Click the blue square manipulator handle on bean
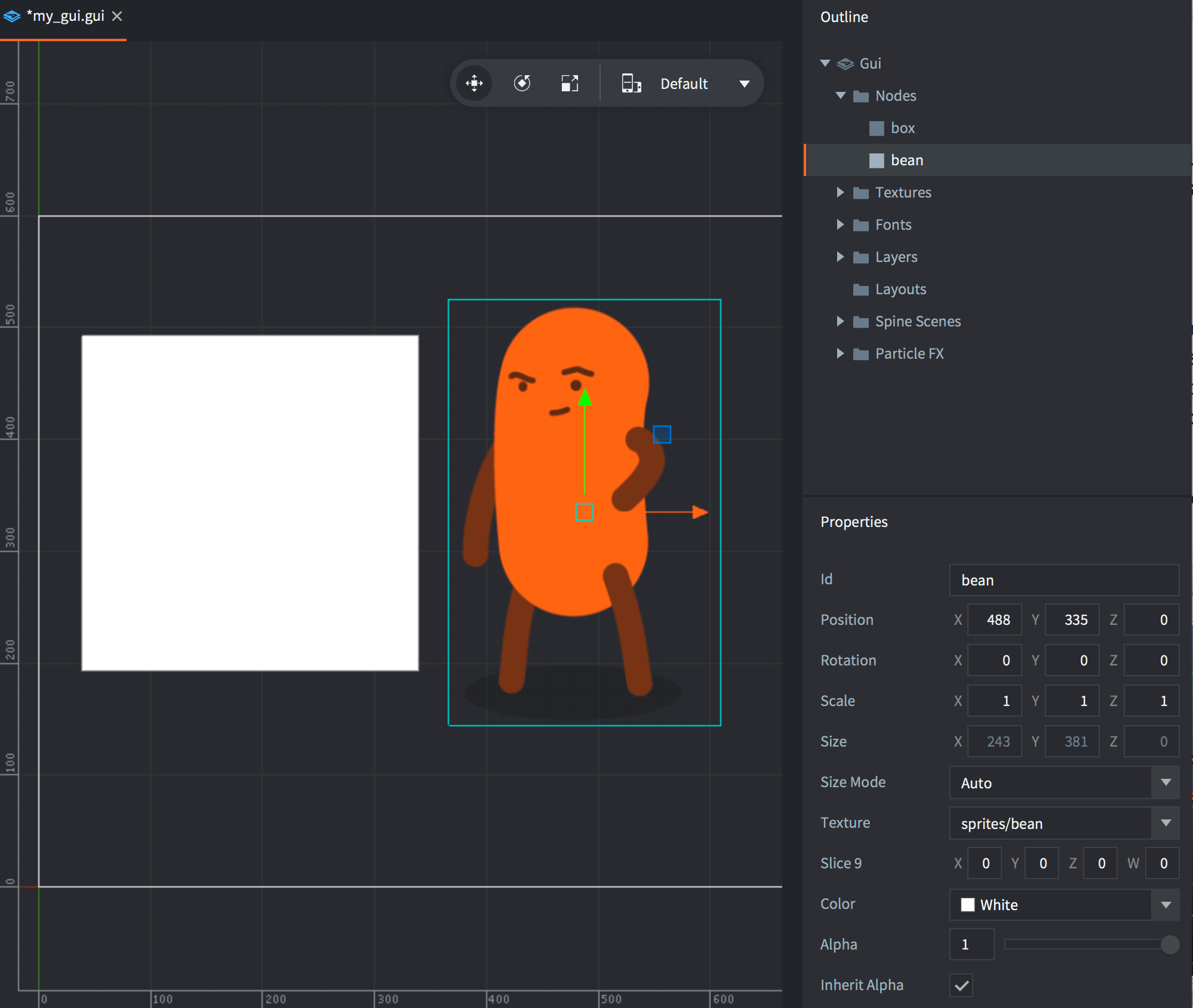 662,434
